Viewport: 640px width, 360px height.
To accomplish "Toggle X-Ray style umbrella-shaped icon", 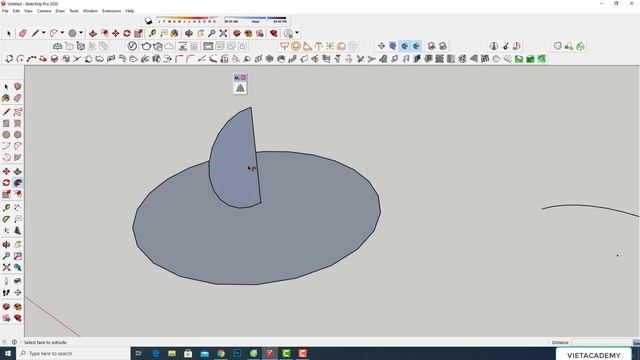I will click(x=58, y=46).
